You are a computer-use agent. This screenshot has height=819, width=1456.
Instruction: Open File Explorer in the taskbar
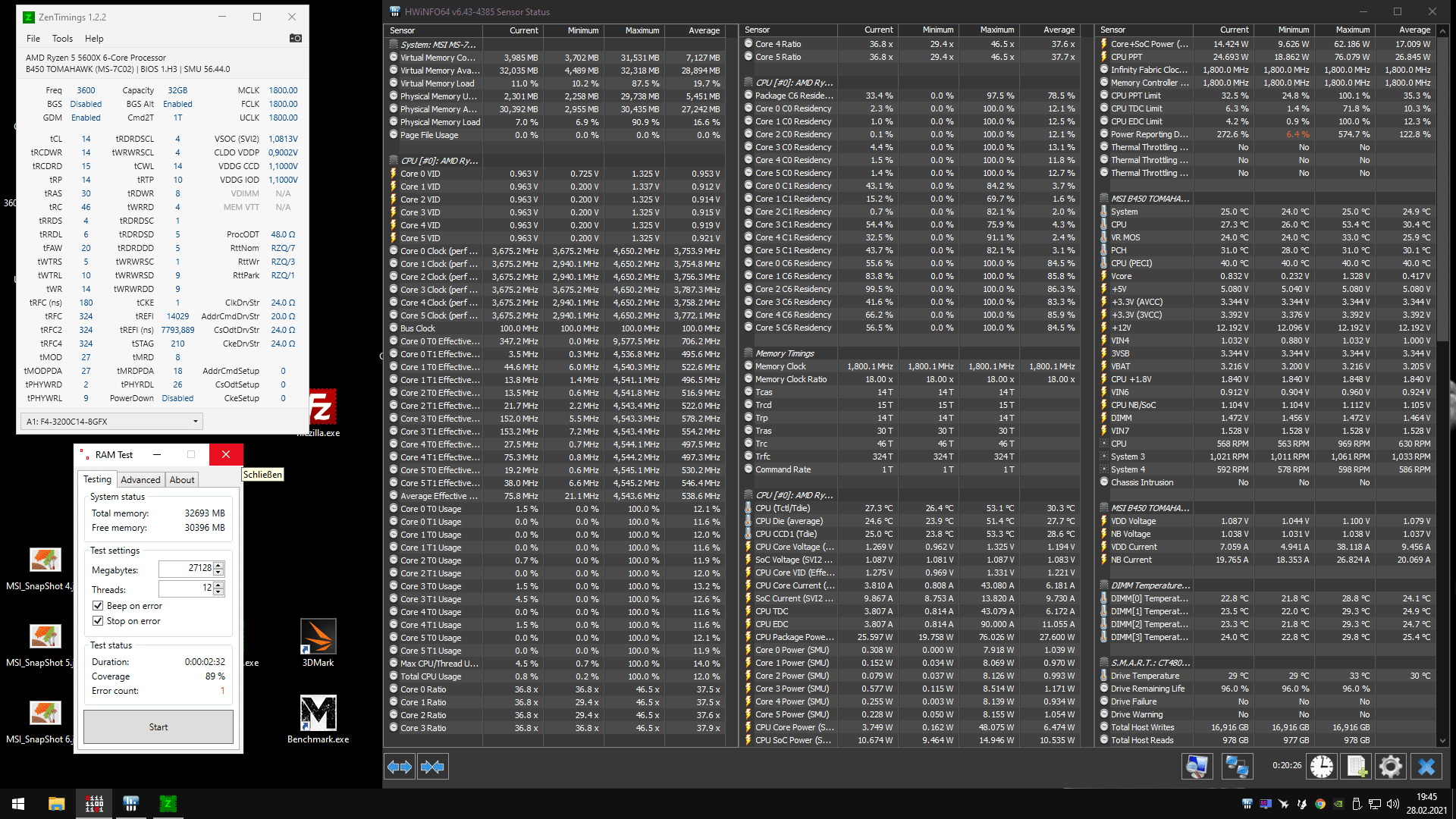click(x=56, y=804)
